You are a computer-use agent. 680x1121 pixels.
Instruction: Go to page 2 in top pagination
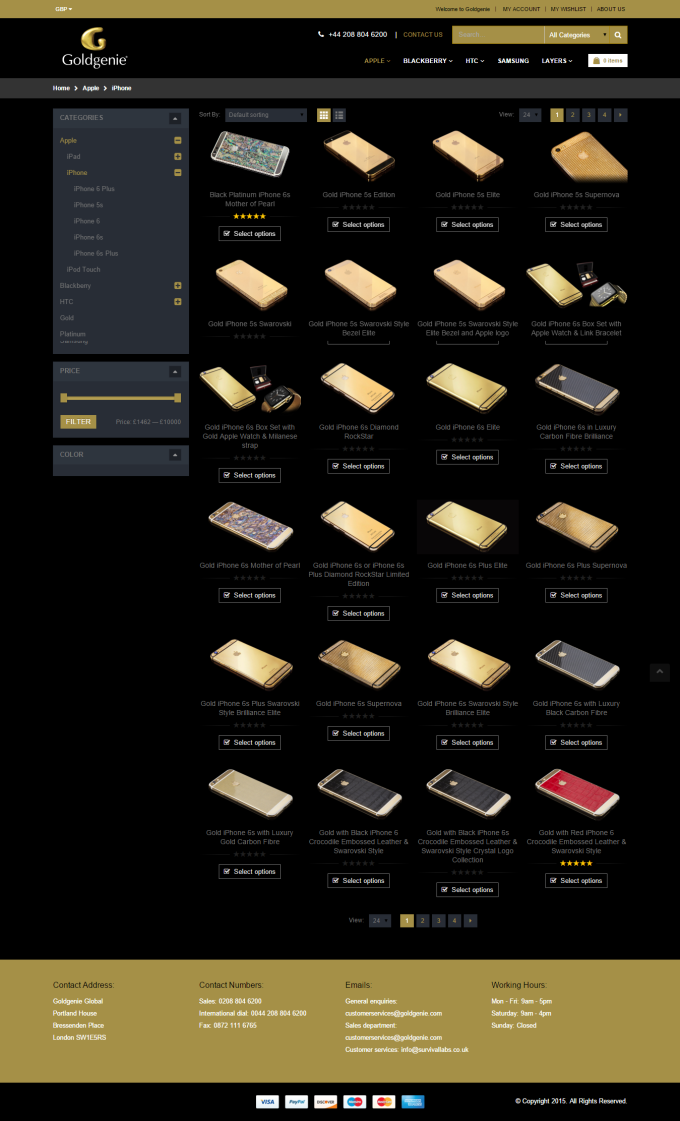(x=573, y=115)
